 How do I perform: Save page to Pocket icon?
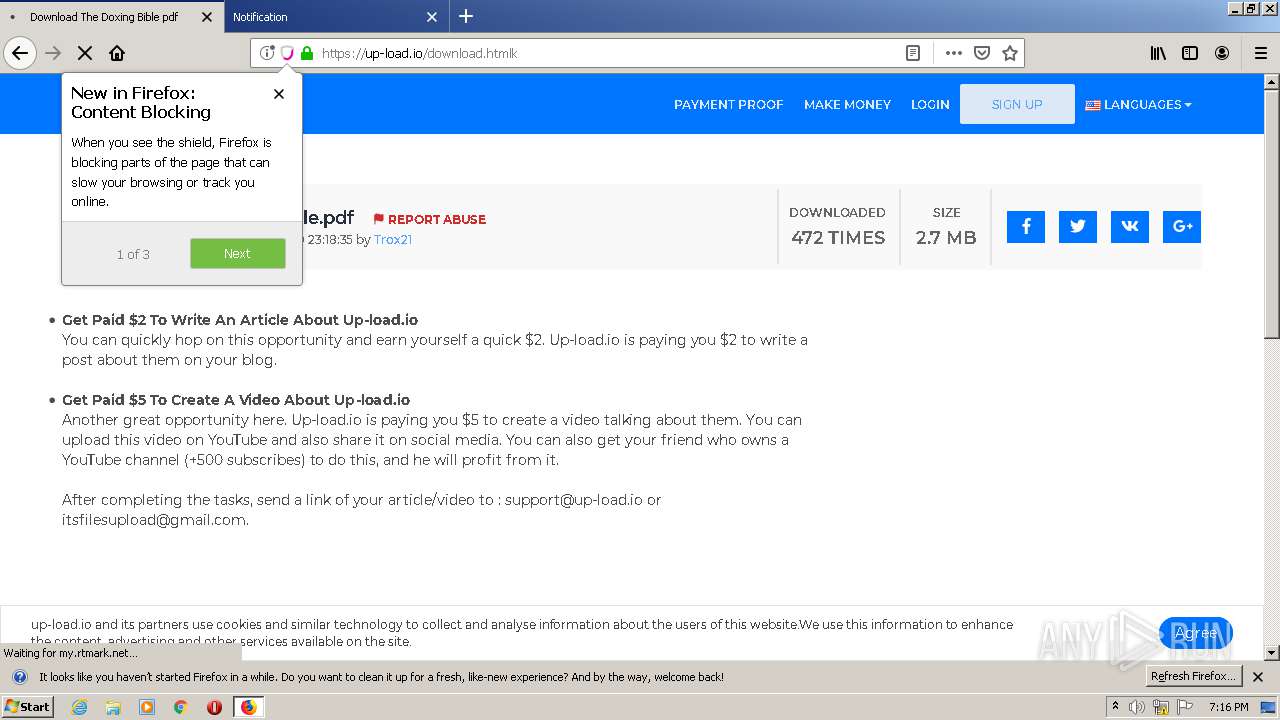tap(982, 53)
